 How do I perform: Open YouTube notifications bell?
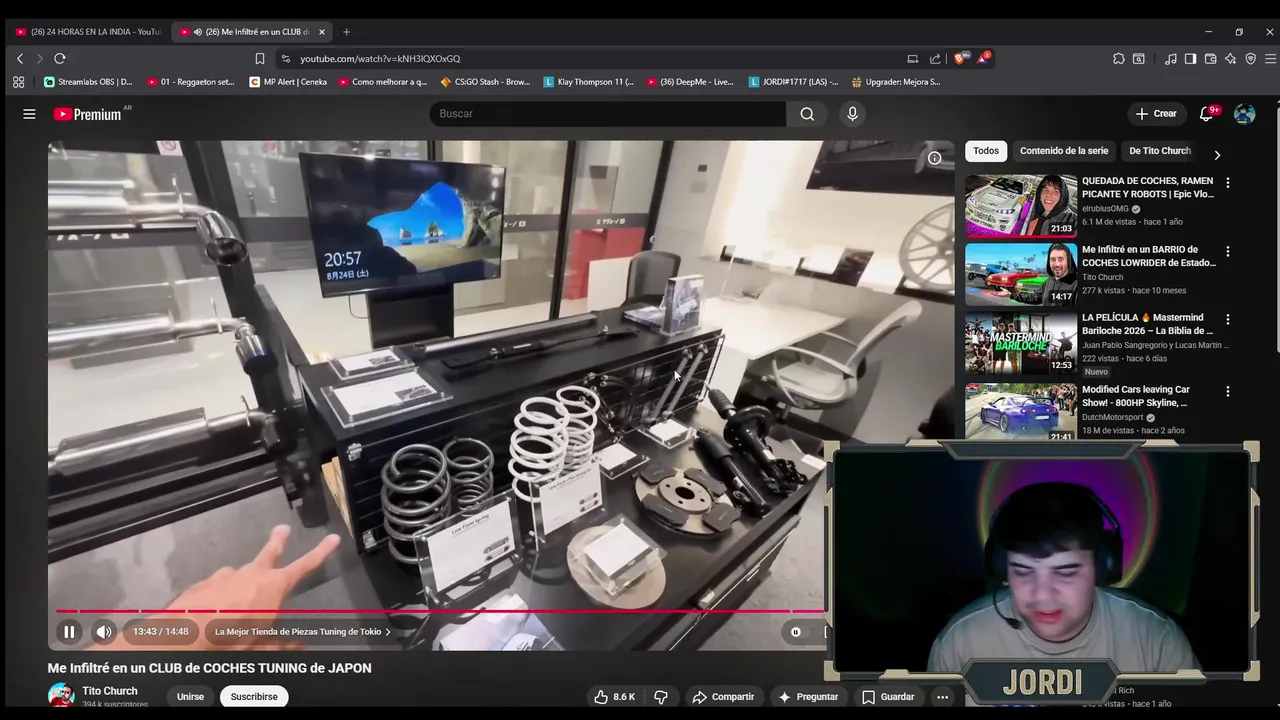(1206, 114)
